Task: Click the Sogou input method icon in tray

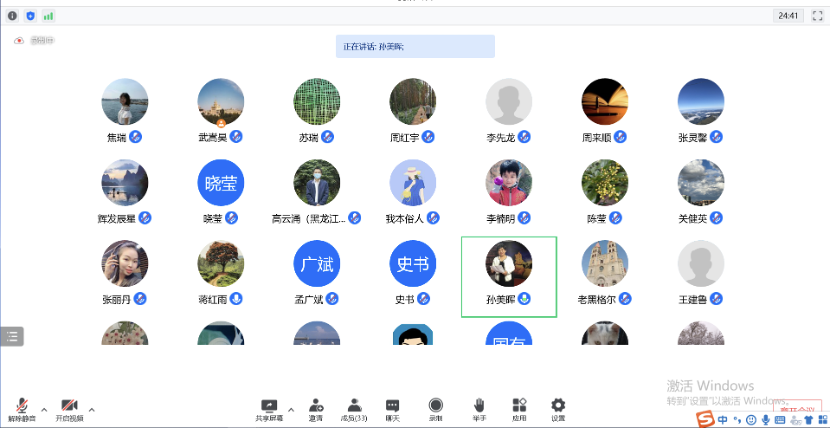Action: [705, 419]
